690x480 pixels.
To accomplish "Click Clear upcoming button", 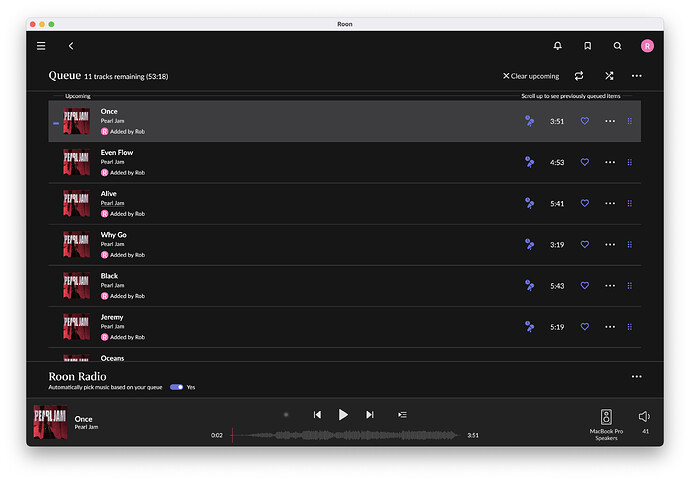I will [x=531, y=76].
